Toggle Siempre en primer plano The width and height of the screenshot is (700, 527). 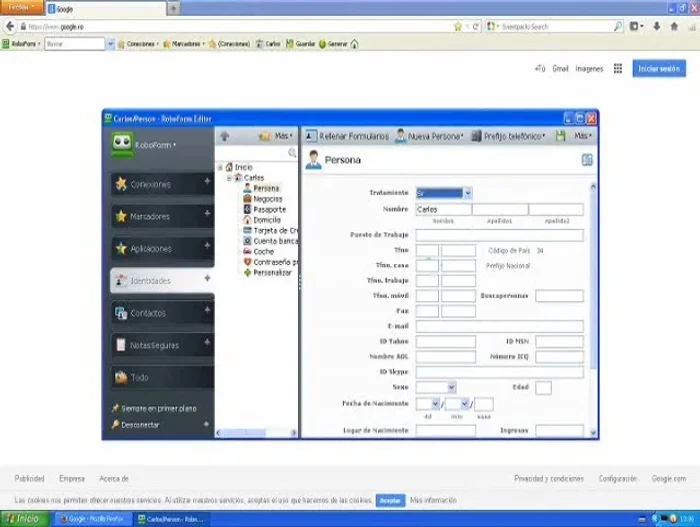coord(158,408)
